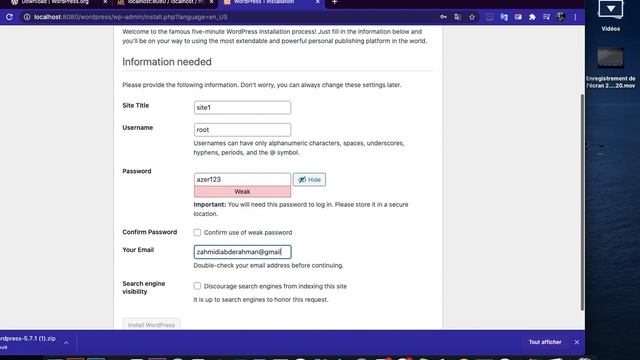The width and height of the screenshot is (640, 360).
Task: Click the page vertical scrollbar
Action: 582,202
